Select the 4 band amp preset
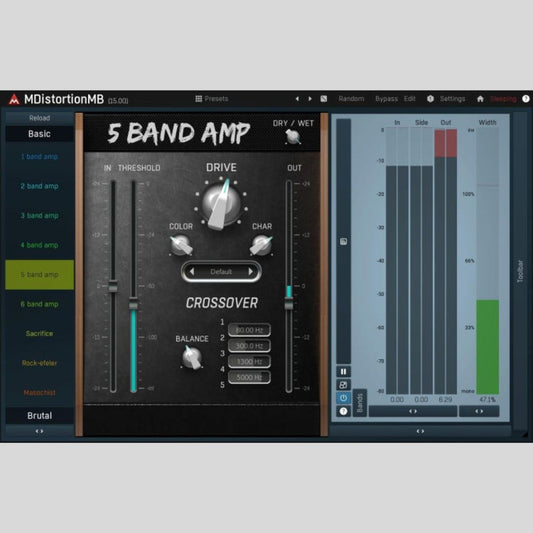This screenshot has height=533, width=533. pyautogui.click(x=39, y=245)
